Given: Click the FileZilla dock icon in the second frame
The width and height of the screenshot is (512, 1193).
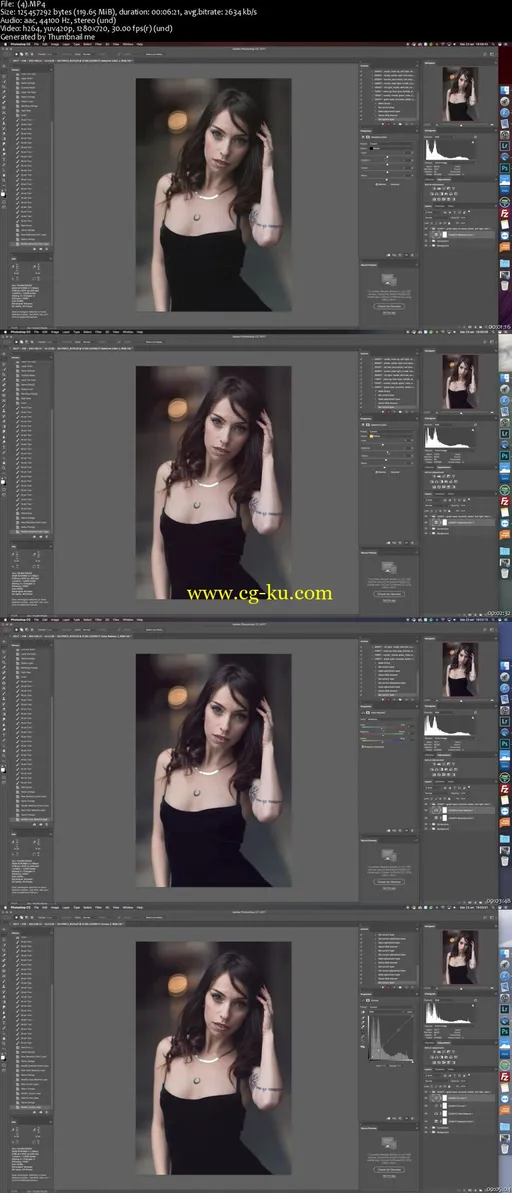Looking at the screenshot, I should pyautogui.click(x=504, y=501).
